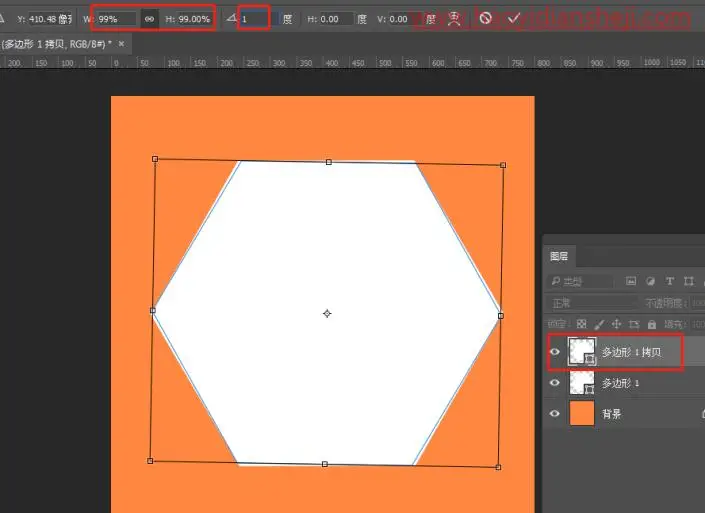Click the bottom-left transform handle
This screenshot has height=513, width=705.
pos(150,461)
